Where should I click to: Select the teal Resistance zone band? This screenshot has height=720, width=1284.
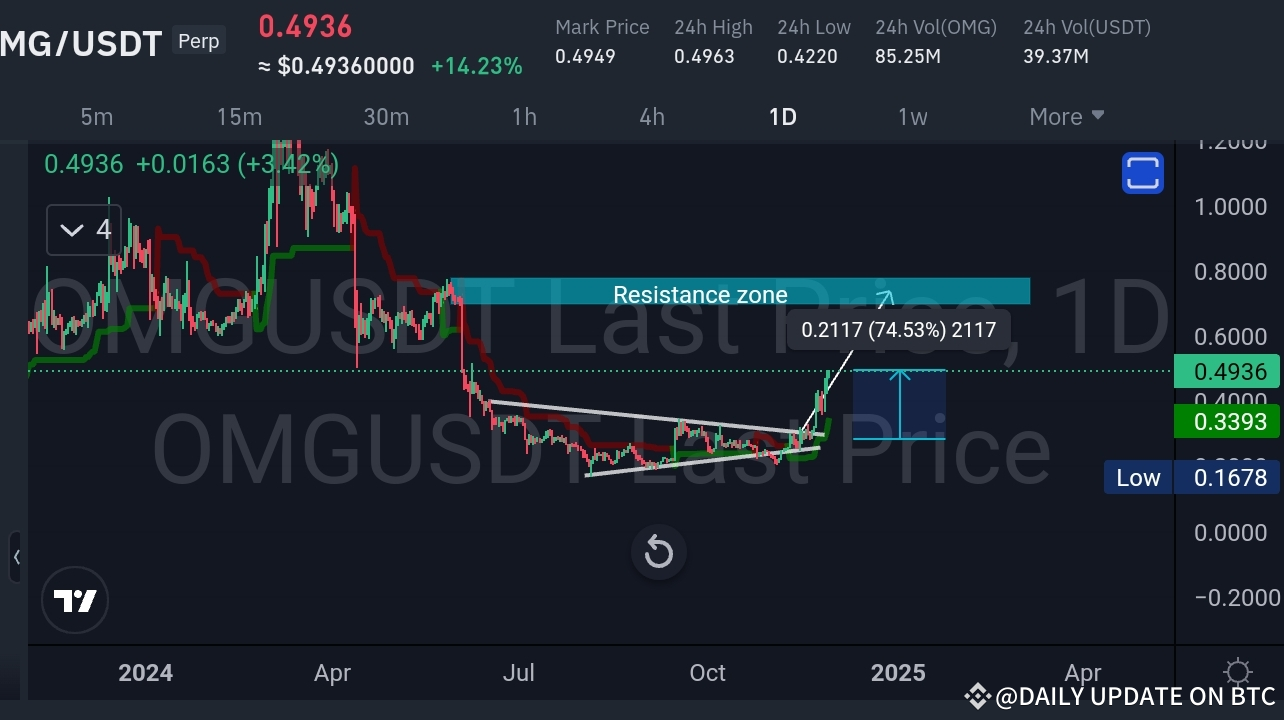[700, 291]
